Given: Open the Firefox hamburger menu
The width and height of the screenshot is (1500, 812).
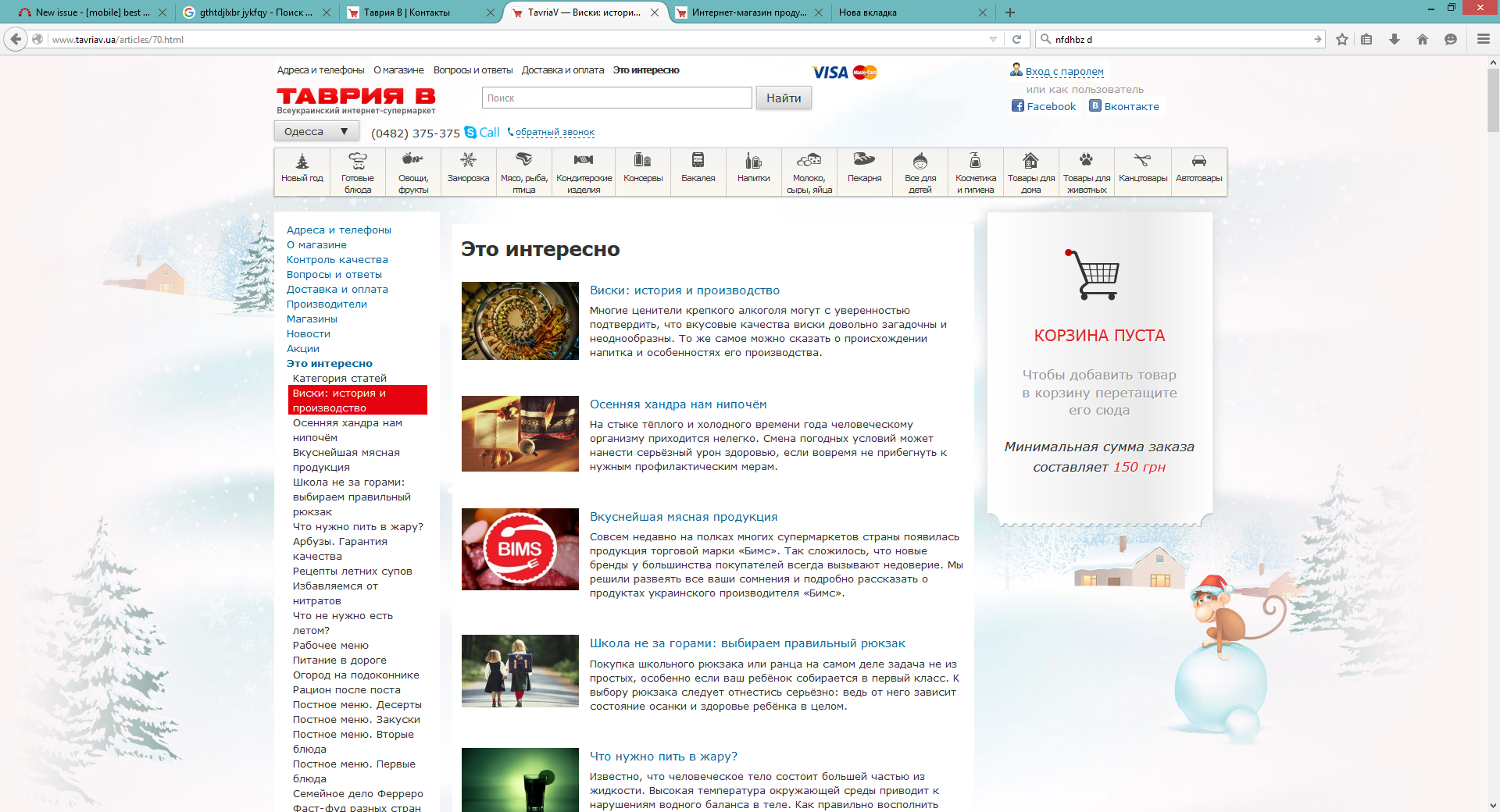Looking at the screenshot, I should click(x=1483, y=39).
